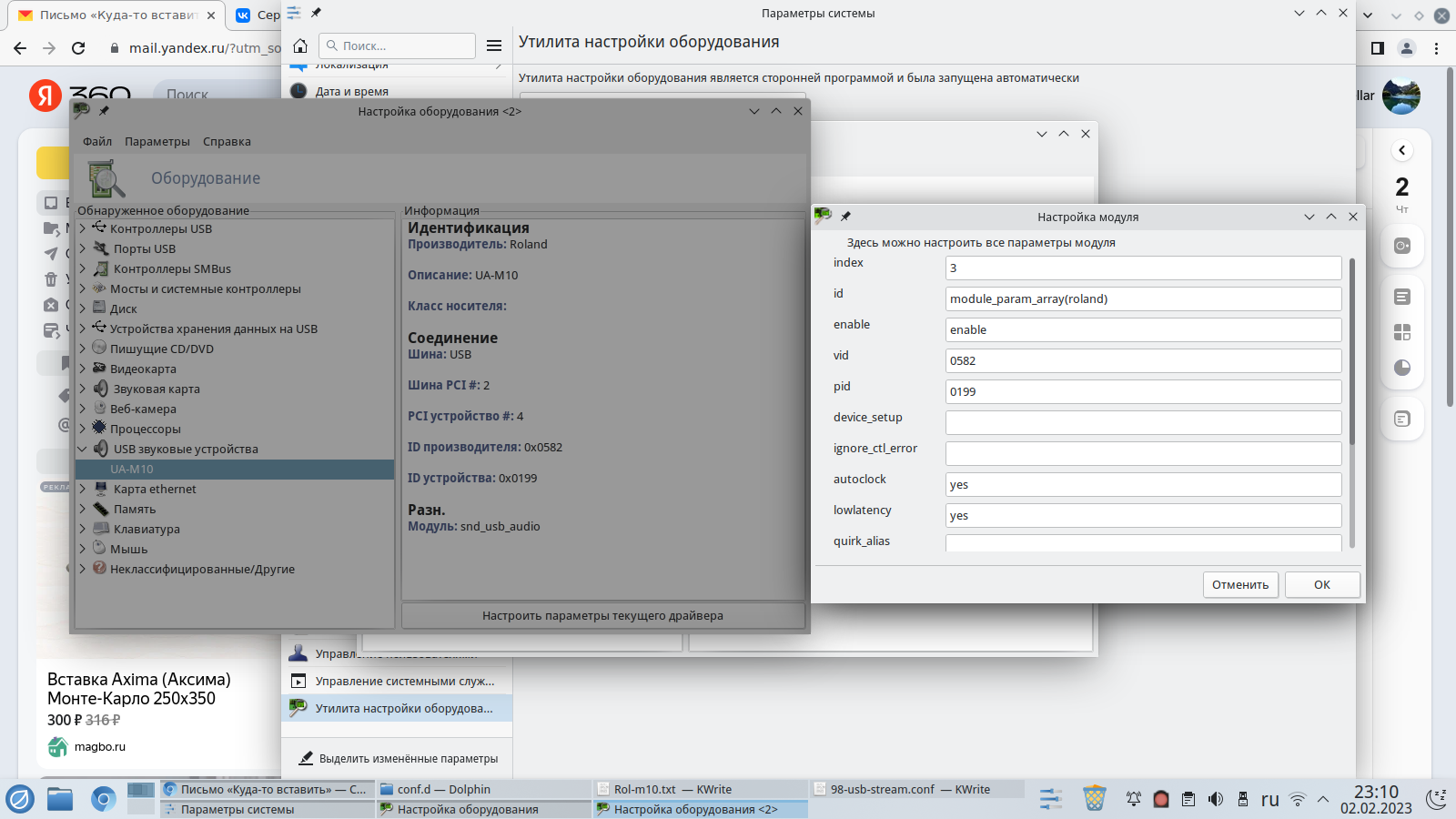Go to the System Settings home icon
Viewport: 1456px width, 819px height.
click(300, 45)
